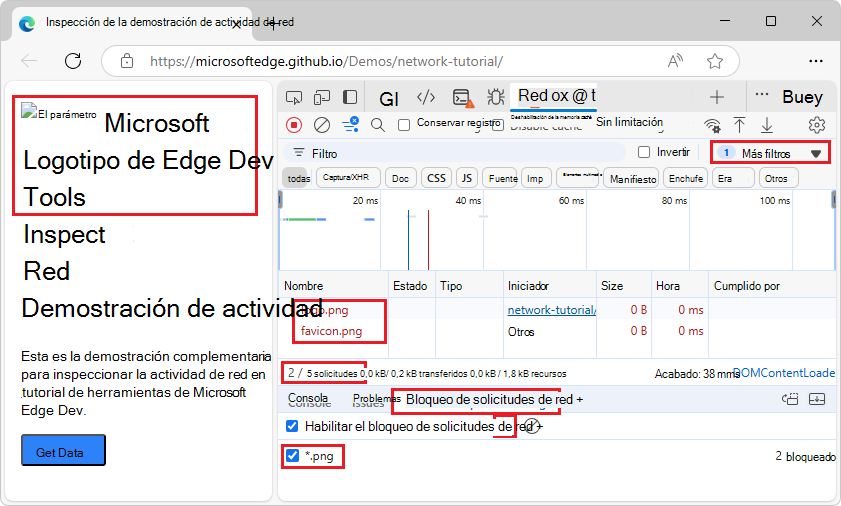Open DevTools more options ellipsis
The image size is (841, 506).
point(762,95)
